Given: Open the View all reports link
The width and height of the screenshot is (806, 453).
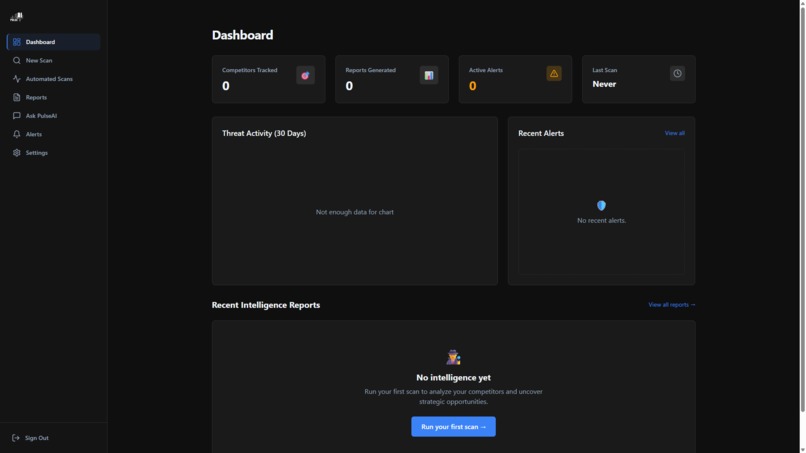Looking at the screenshot, I should tap(671, 305).
